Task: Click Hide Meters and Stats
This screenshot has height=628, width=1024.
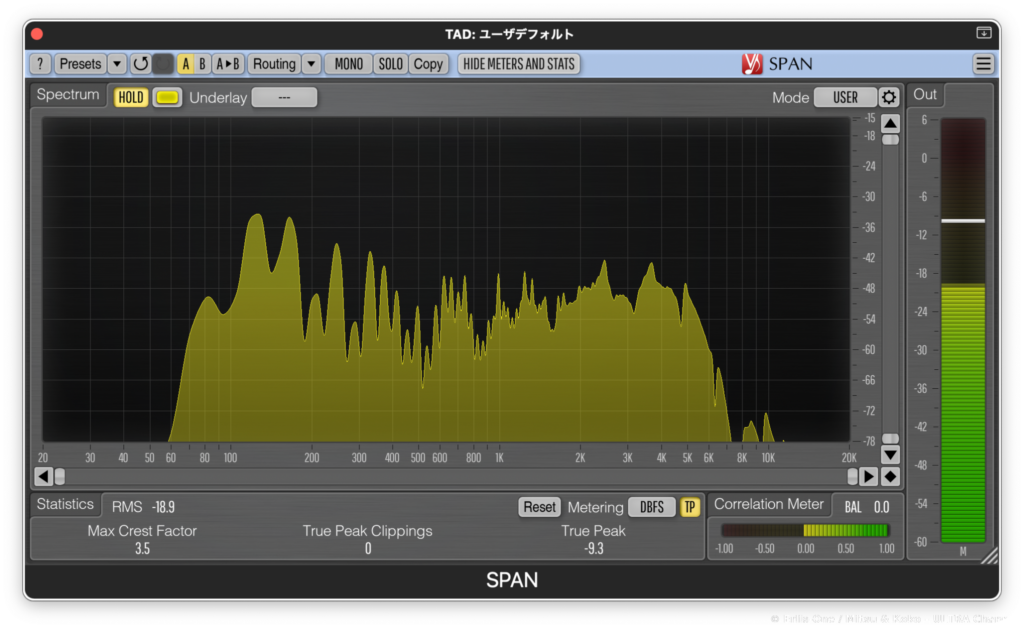Action: [519, 64]
